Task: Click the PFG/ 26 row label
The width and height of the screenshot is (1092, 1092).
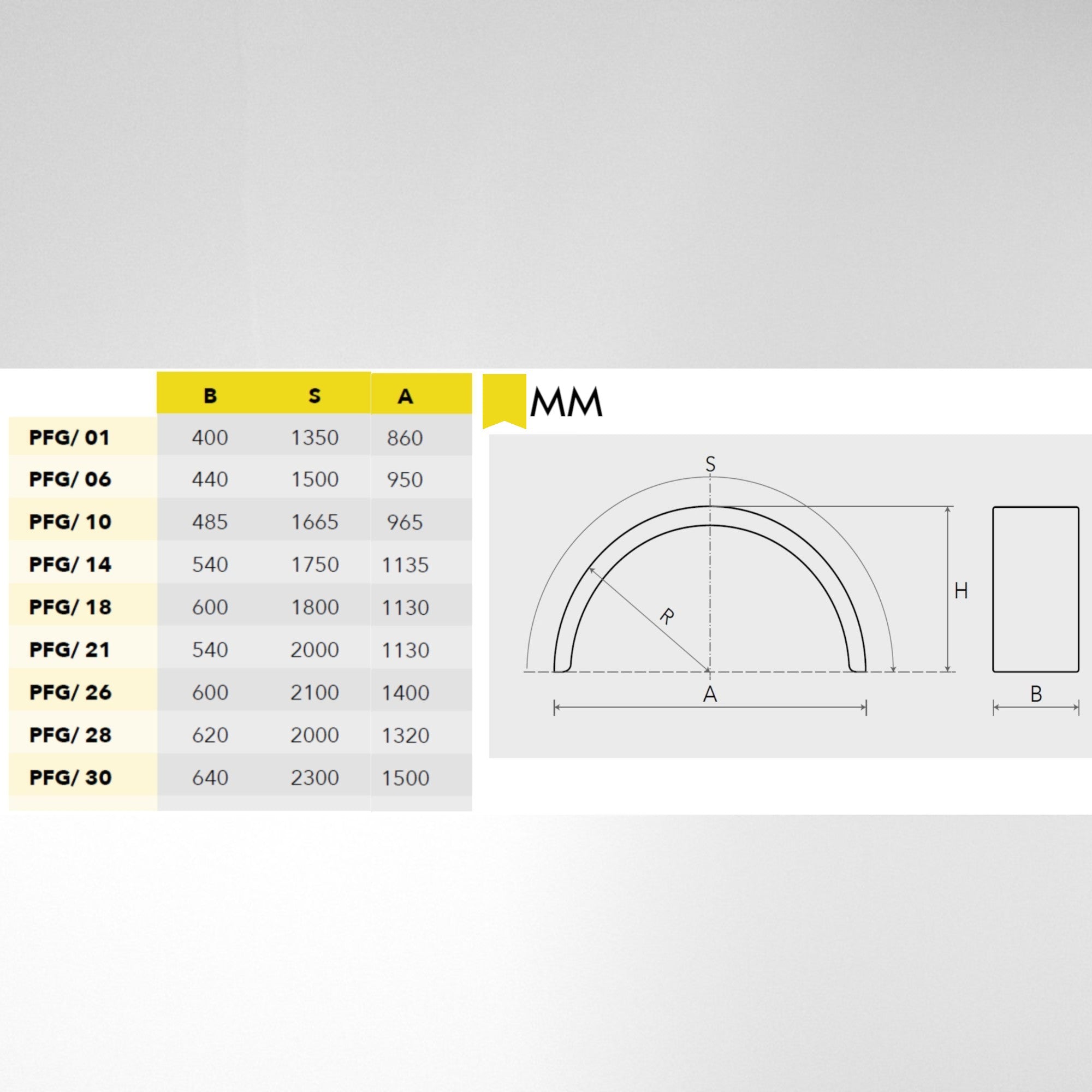Action: 70,692
